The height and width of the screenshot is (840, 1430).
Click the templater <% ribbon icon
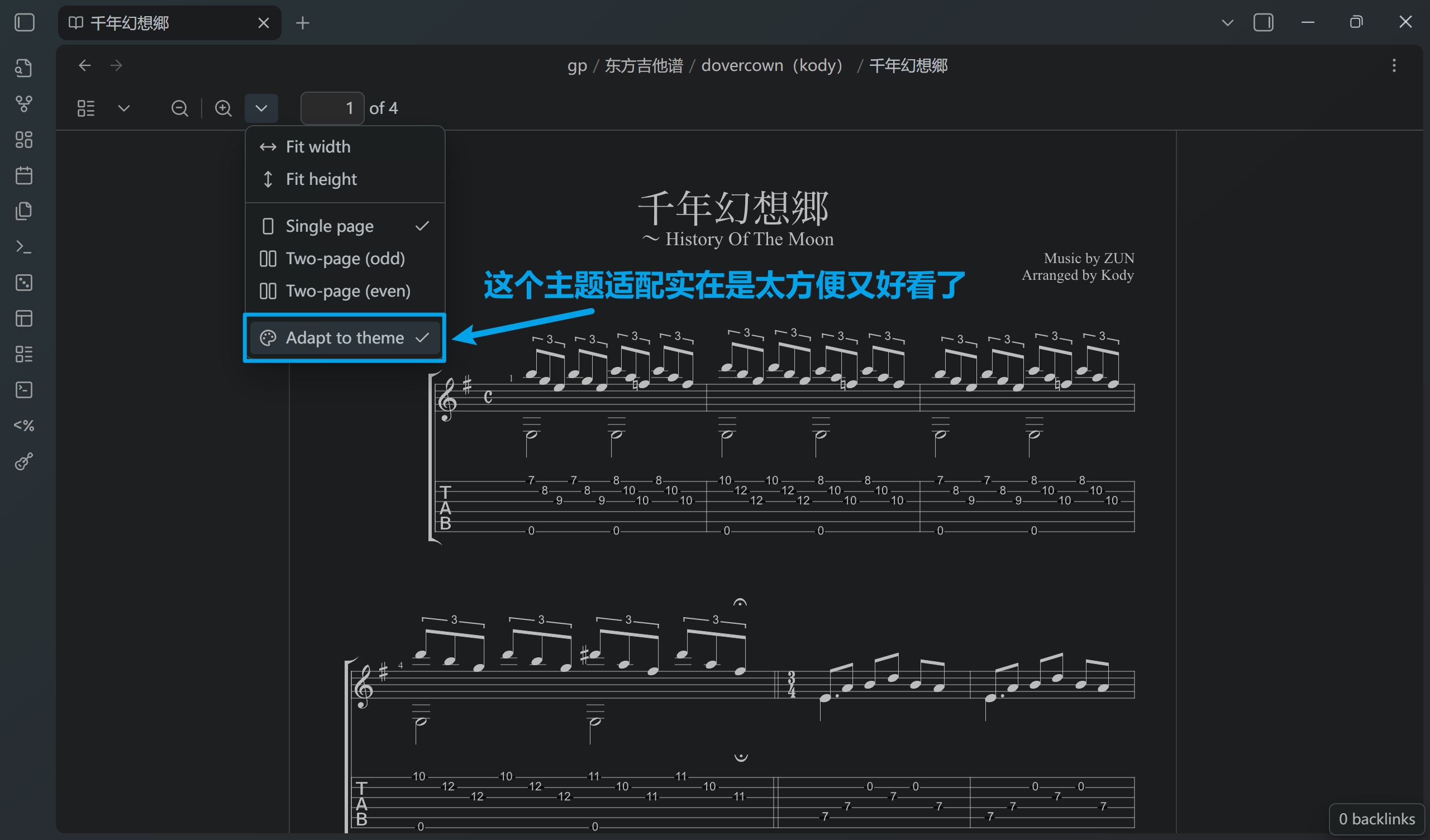click(24, 426)
